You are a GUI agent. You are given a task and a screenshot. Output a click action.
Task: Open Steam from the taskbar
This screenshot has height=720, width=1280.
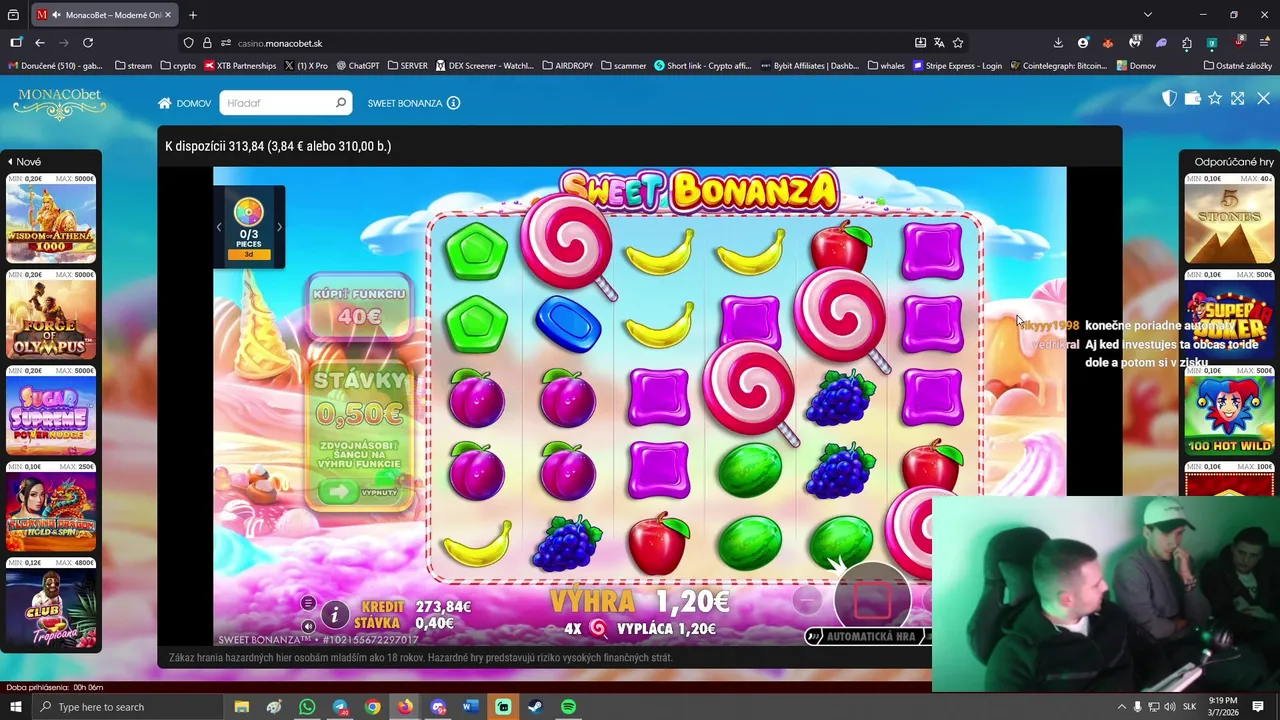point(536,707)
